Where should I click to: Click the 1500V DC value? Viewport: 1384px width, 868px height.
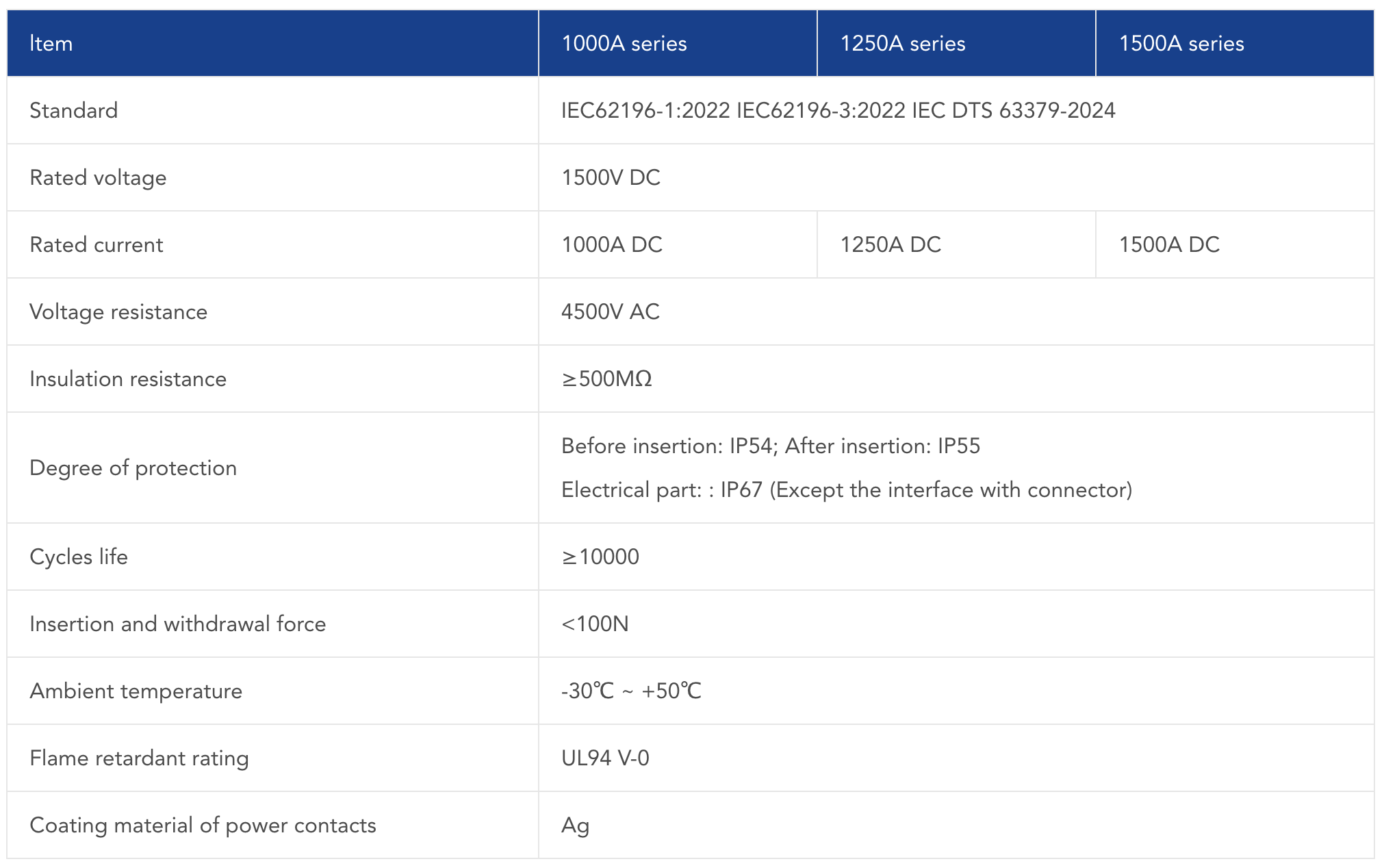tap(611, 177)
